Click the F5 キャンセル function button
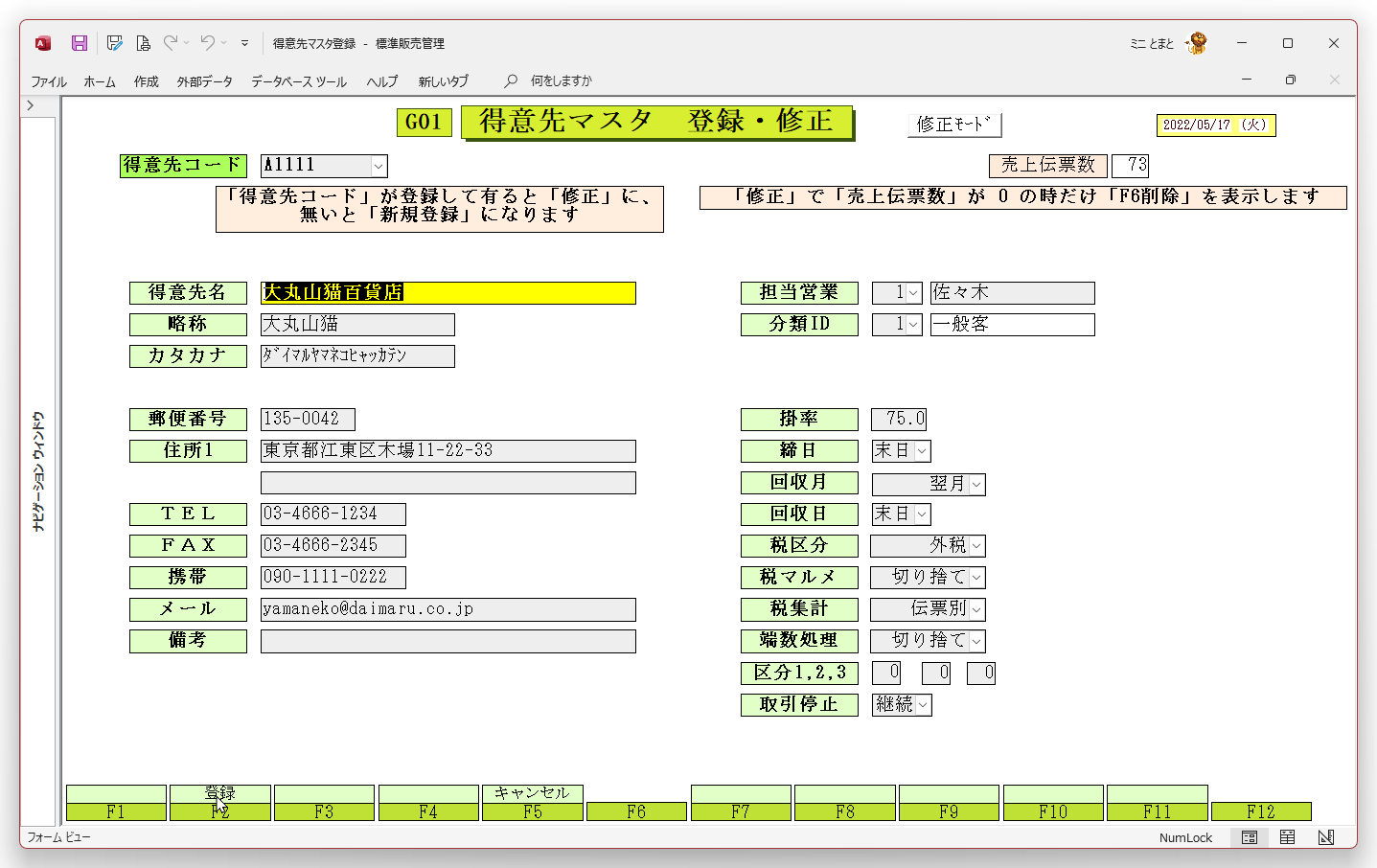Image resolution: width=1377 pixels, height=868 pixels. [x=533, y=803]
